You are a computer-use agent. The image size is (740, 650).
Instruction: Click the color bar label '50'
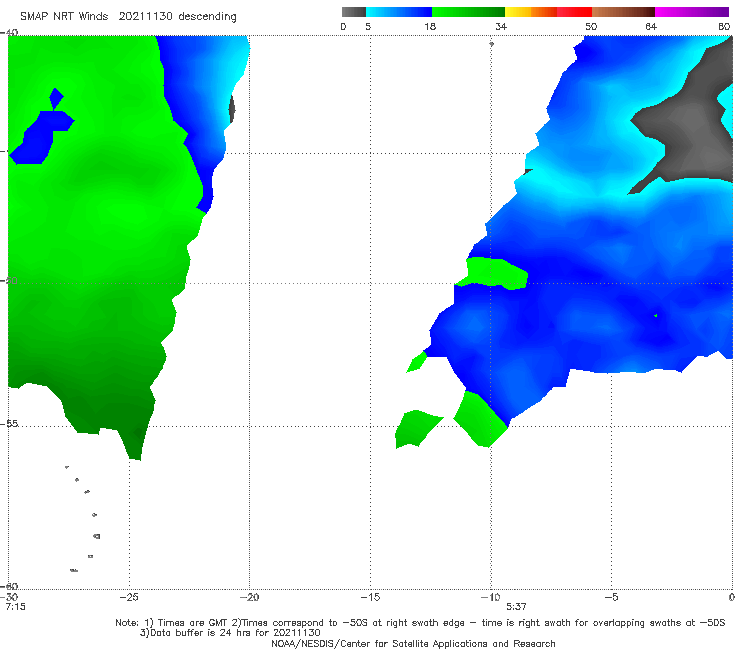pos(591,26)
